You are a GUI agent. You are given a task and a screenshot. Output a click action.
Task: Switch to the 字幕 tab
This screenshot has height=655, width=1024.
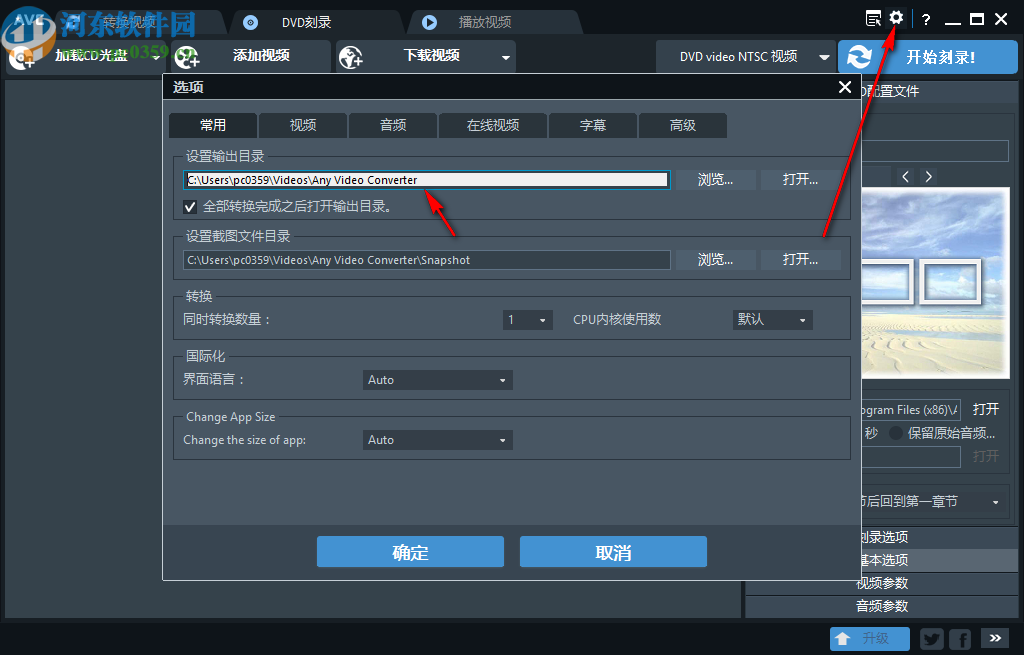592,125
